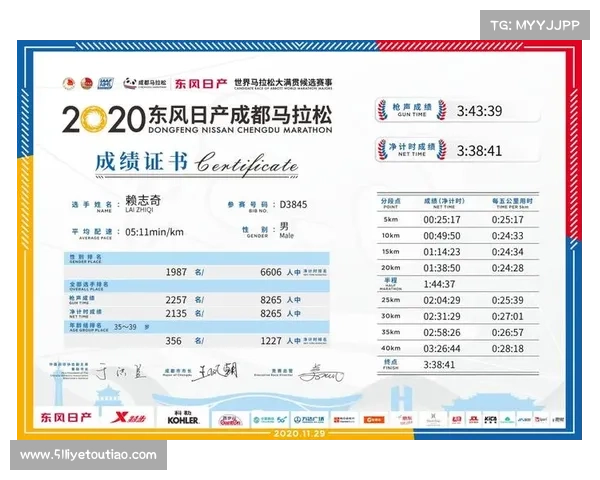Click the KOHLER sponsor logo
The height and width of the screenshot is (480, 600).
[183, 418]
